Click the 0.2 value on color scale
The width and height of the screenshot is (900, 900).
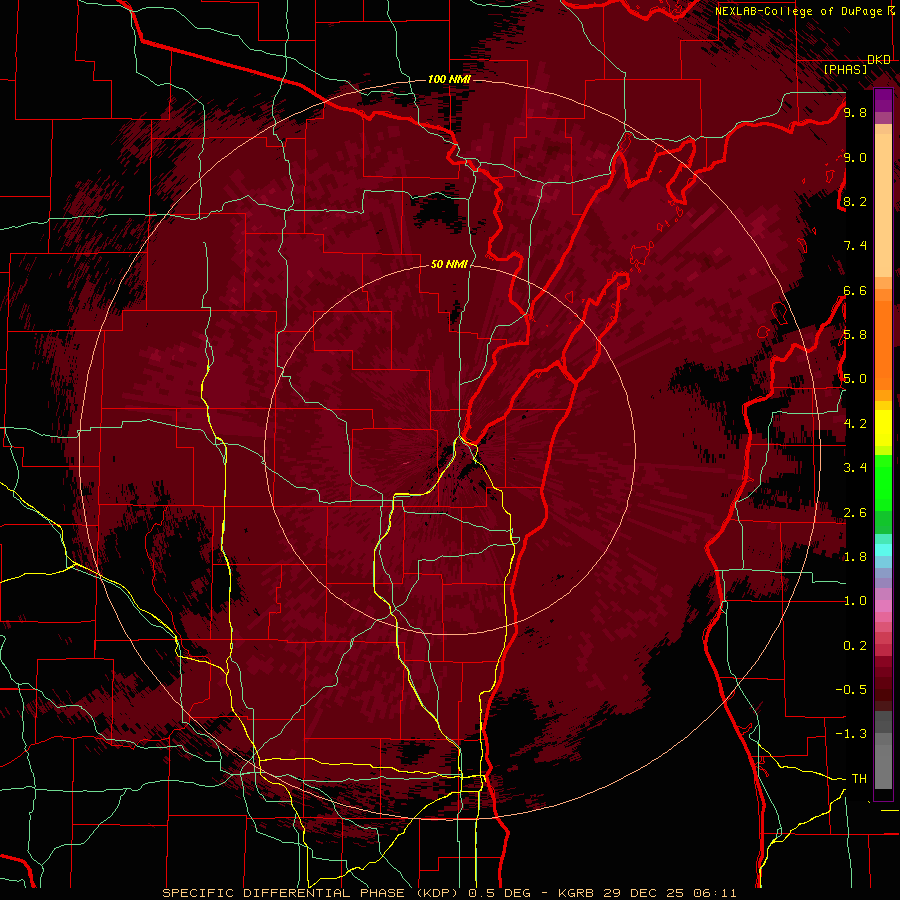point(855,646)
